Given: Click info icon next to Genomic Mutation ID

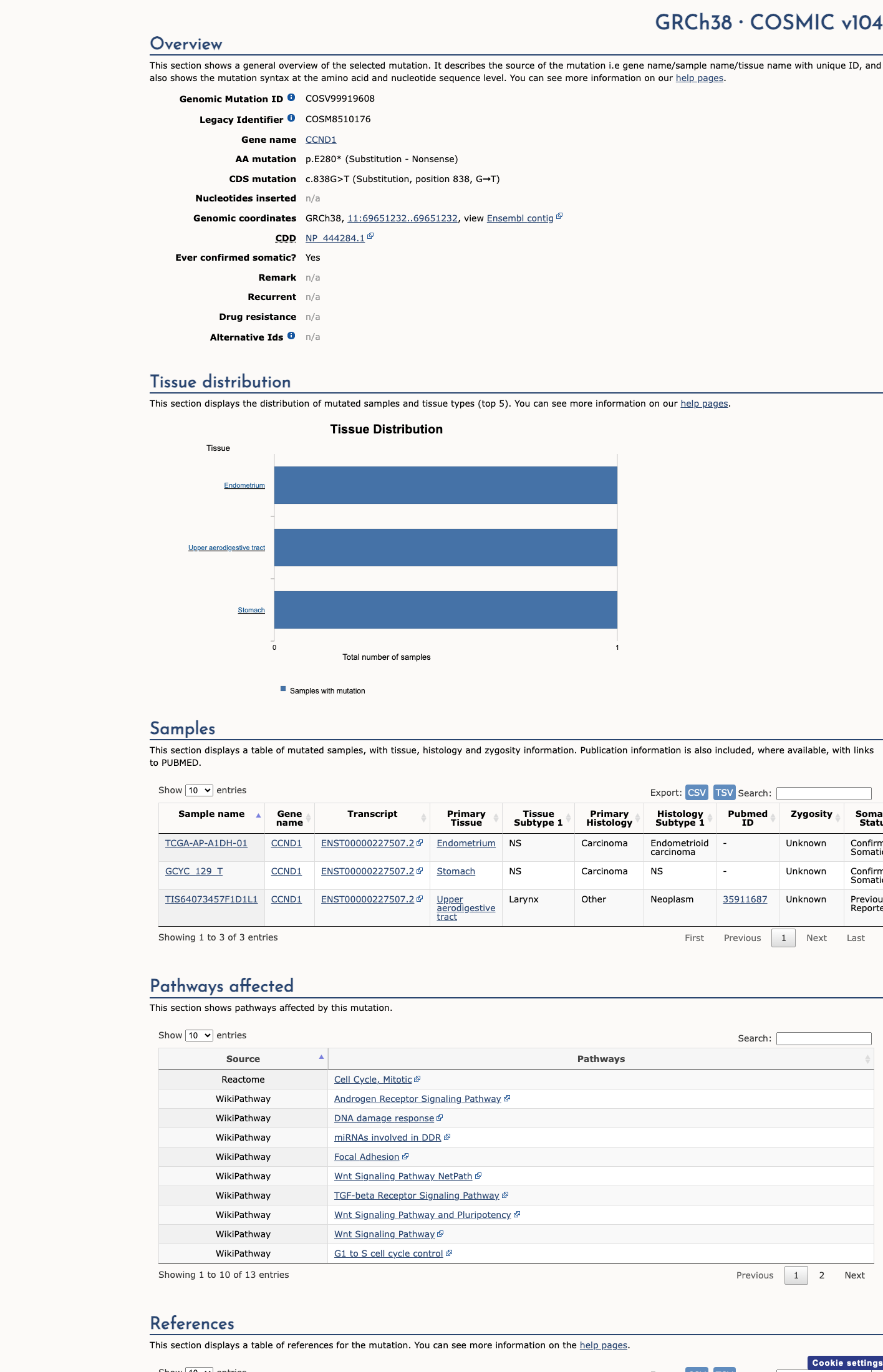Looking at the screenshot, I should pyautogui.click(x=291, y=98).
